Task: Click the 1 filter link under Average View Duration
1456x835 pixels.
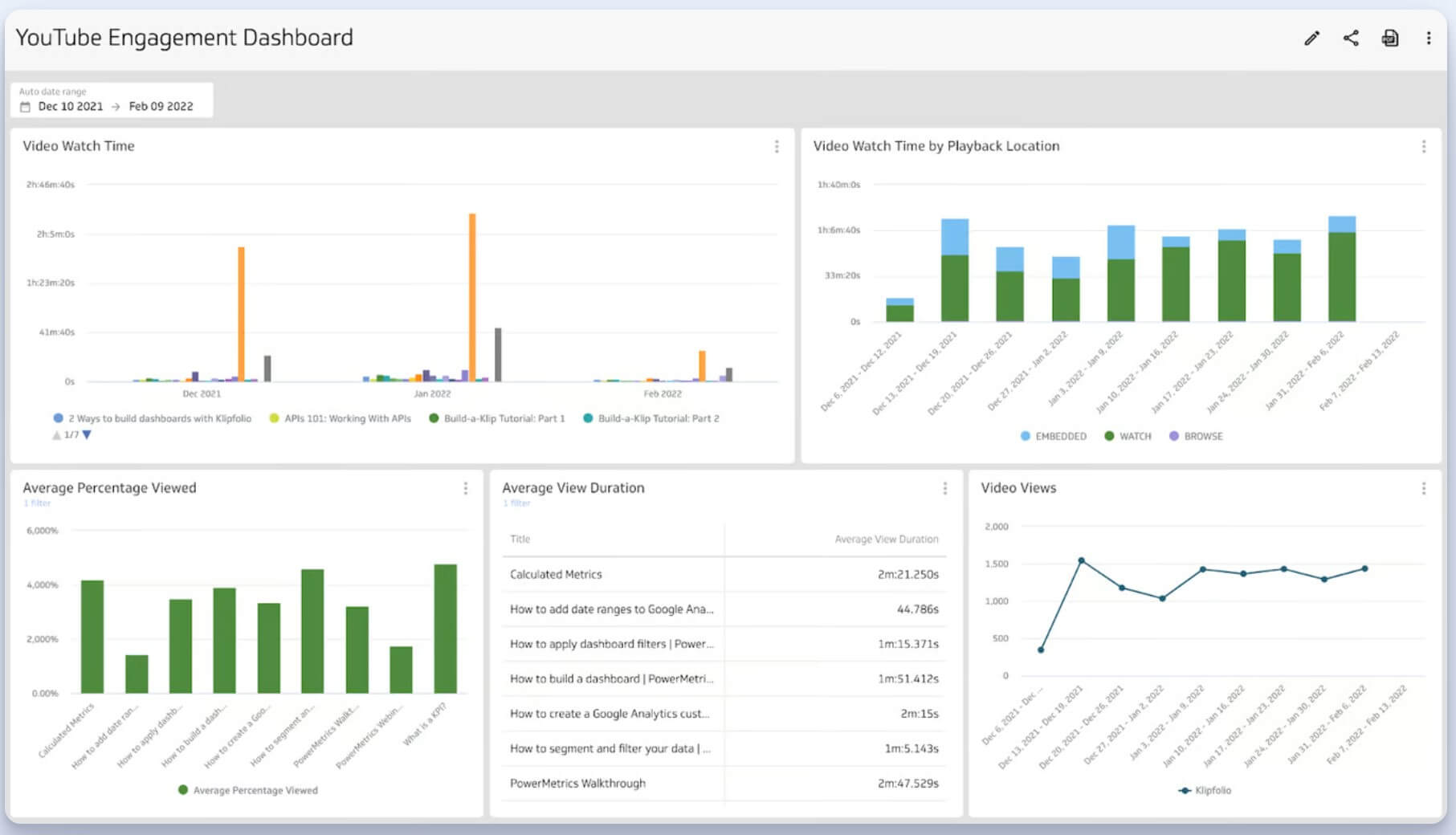Action: click(x=518, y=503)
